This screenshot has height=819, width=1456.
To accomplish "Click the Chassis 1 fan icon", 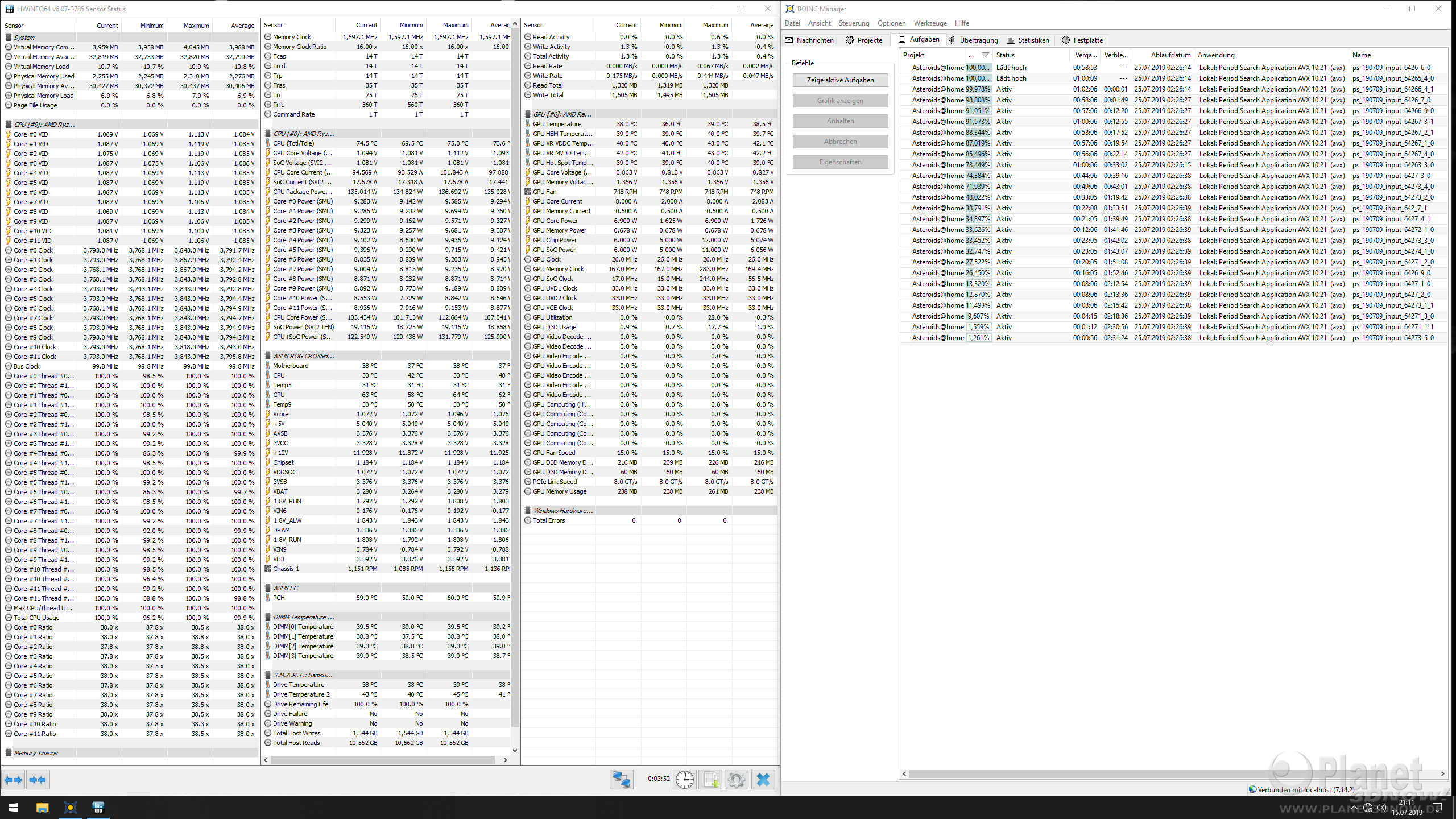I will tap(268, 569).
